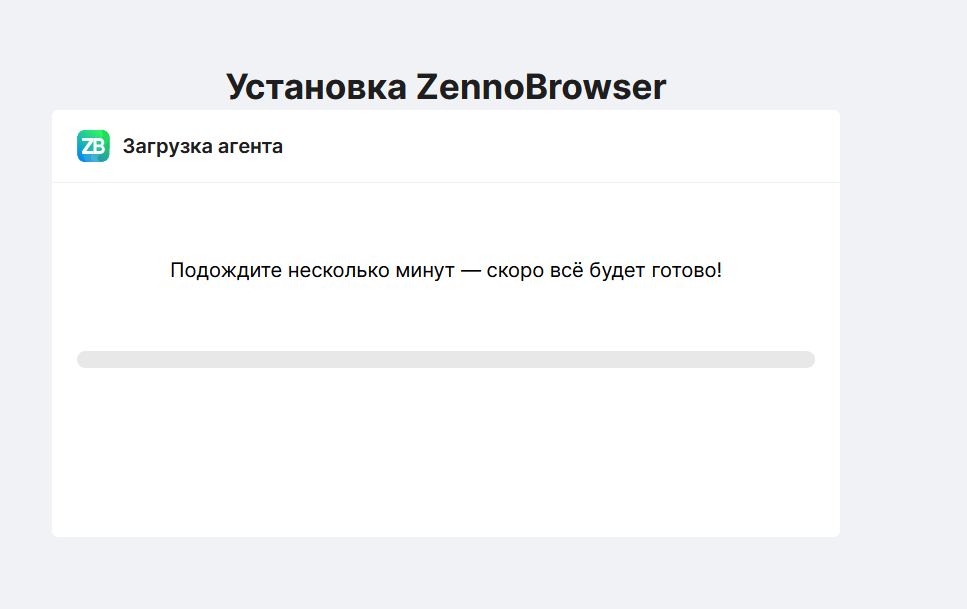This screenshot has width=967, height=609.
Task: Click the word "Подождите" in the message
Action: pyautogui.click(x=227, y=271)
